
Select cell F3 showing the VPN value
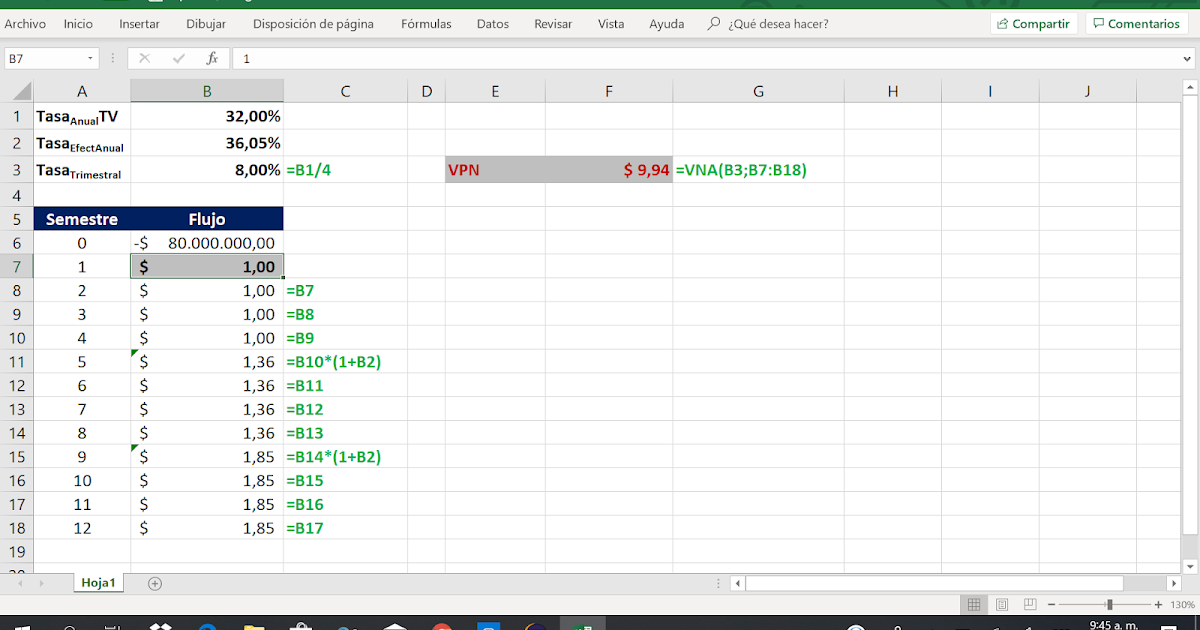click(608, 170)
